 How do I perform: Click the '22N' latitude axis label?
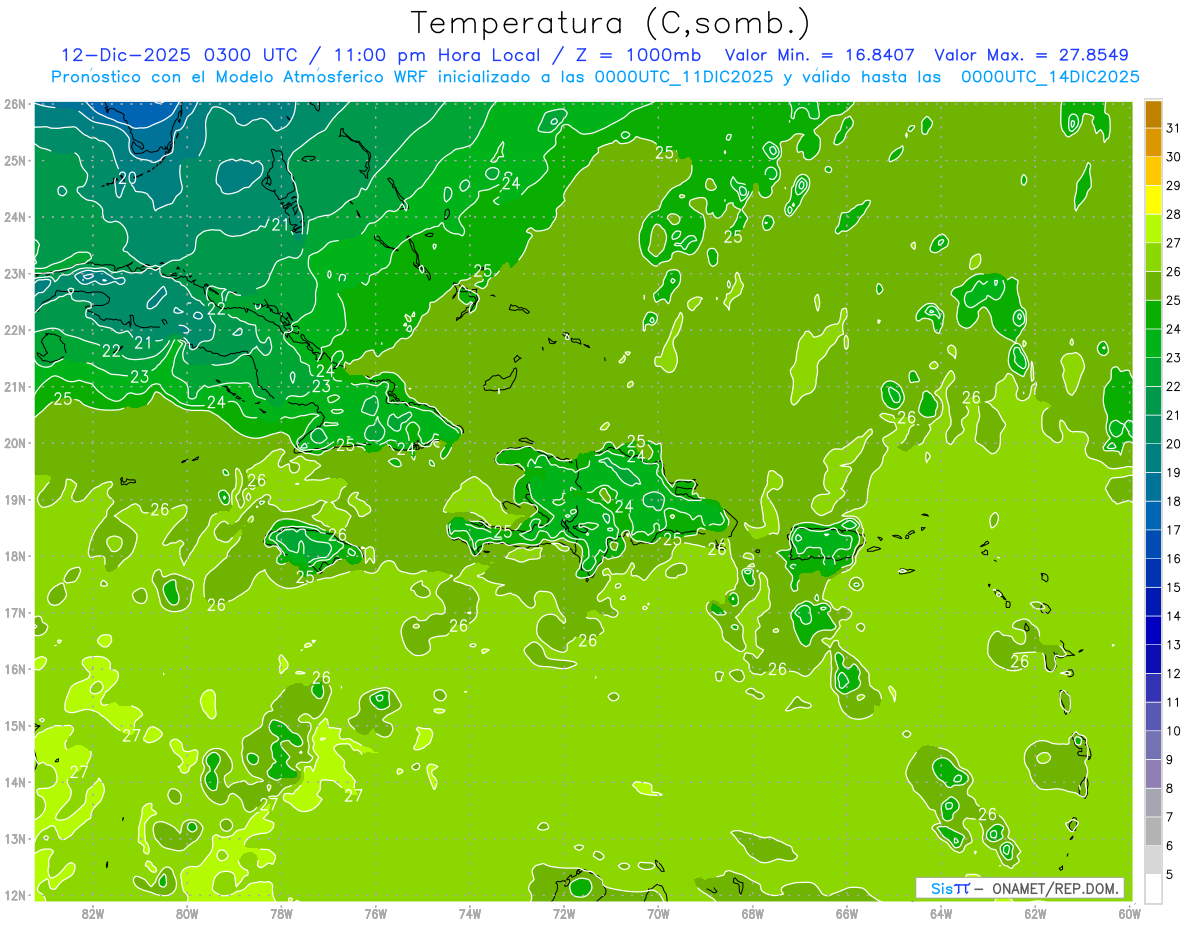[14, 330]
